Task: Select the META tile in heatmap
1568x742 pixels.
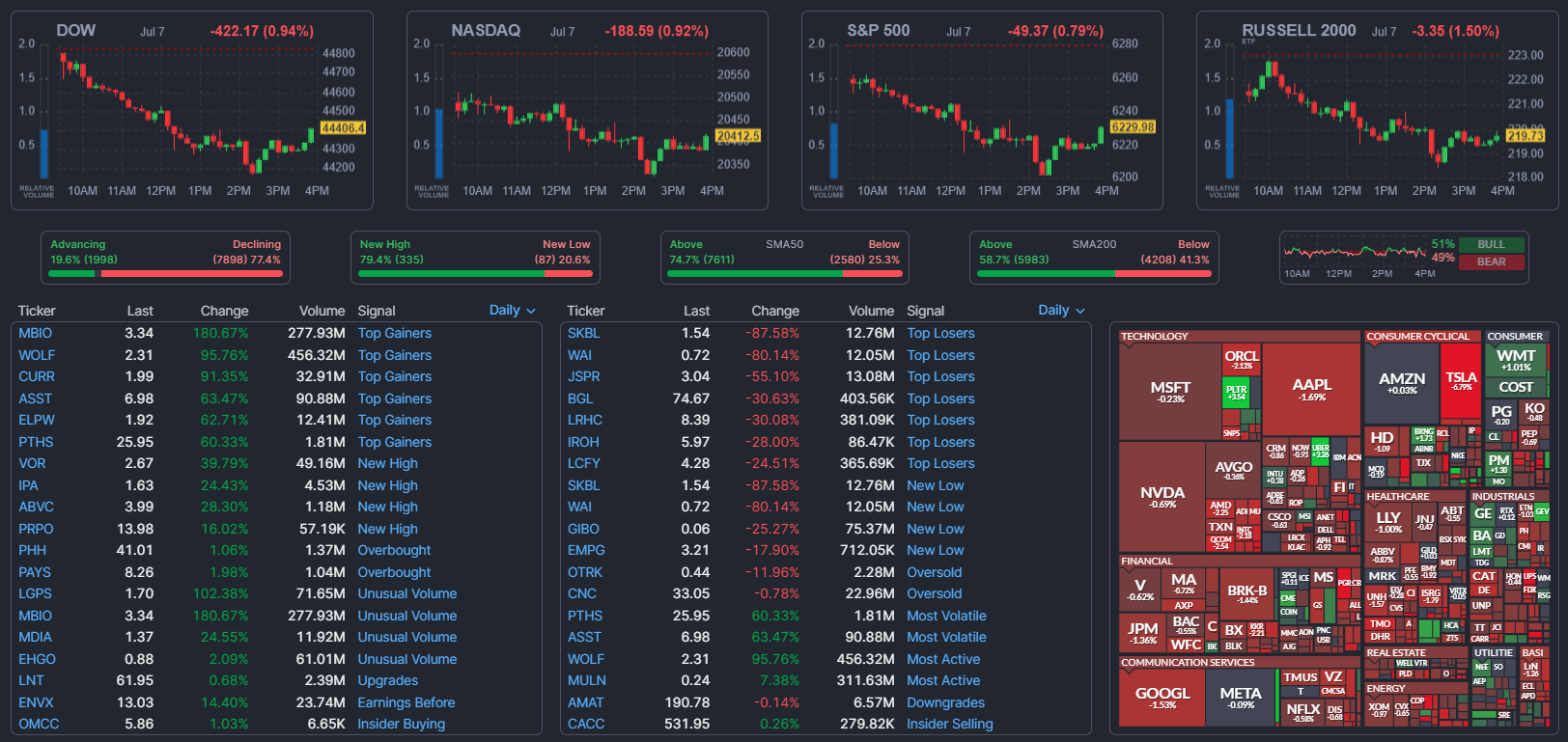Action: point(1241,698)
